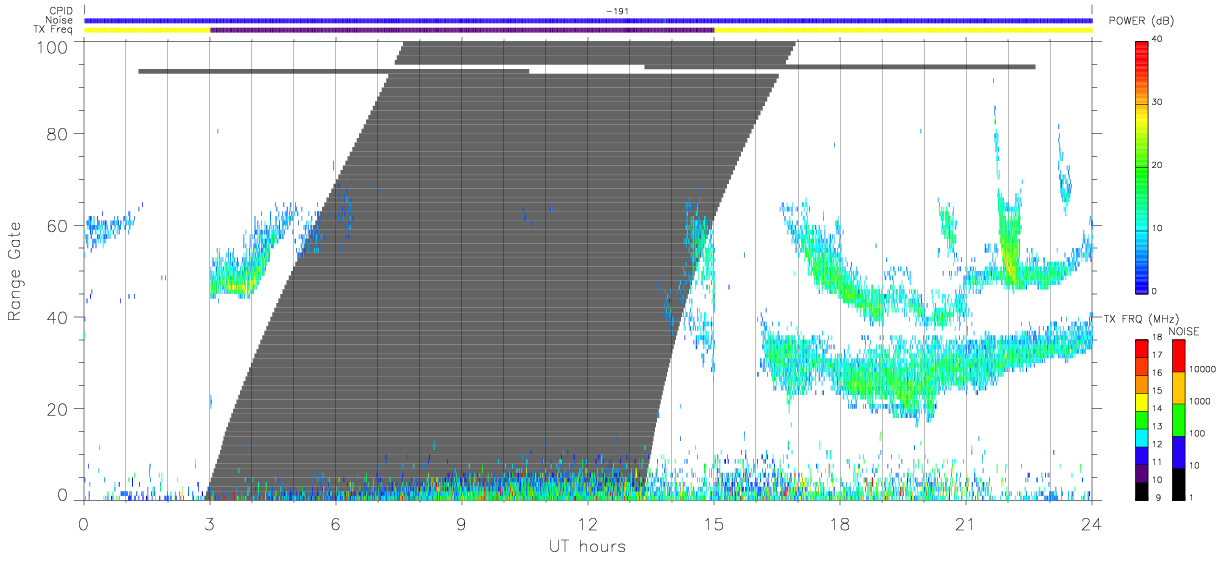Click the x-axis tick label "3"
Screen dimensions: 1228x567
209,524
